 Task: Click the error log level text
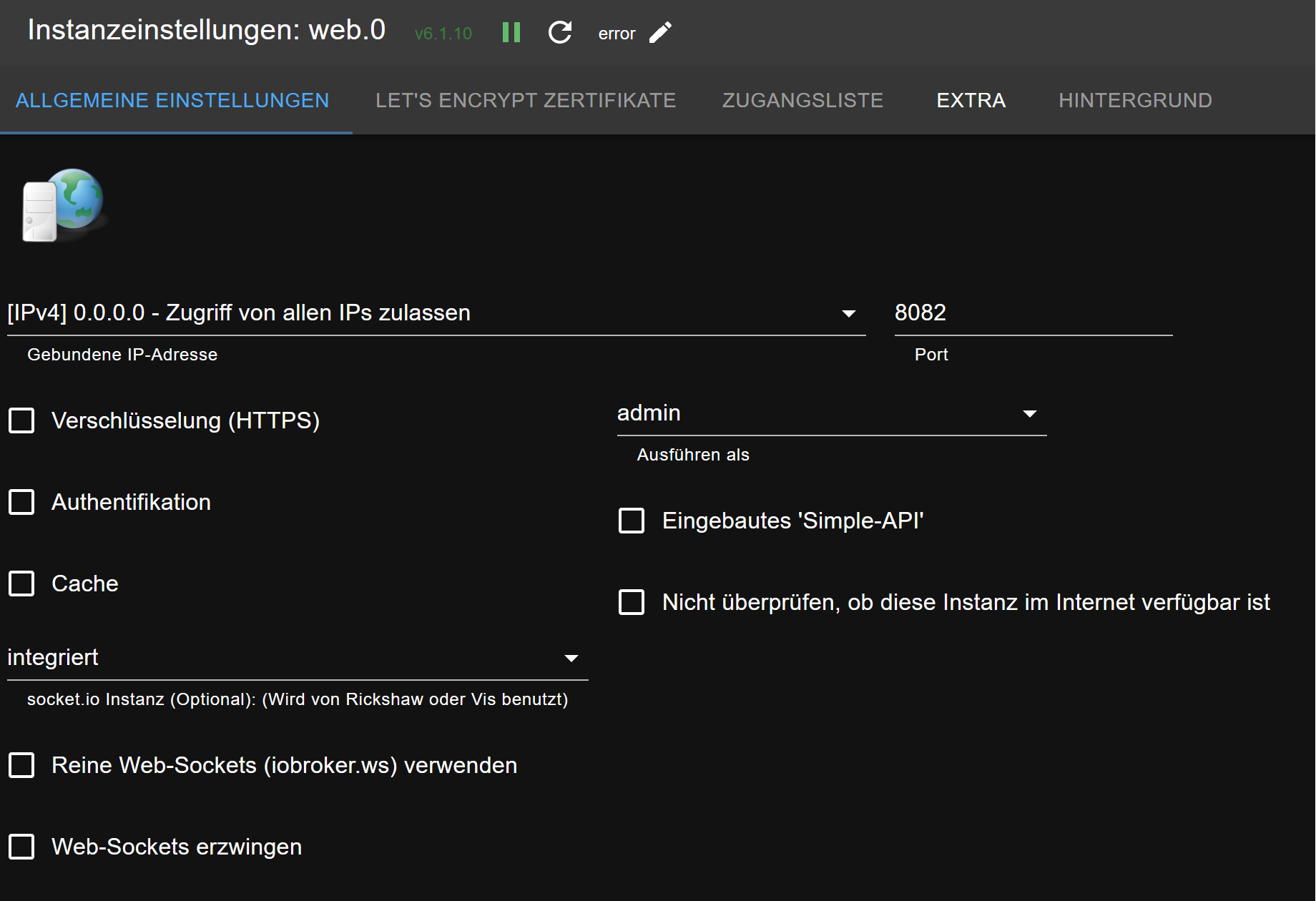617,34
